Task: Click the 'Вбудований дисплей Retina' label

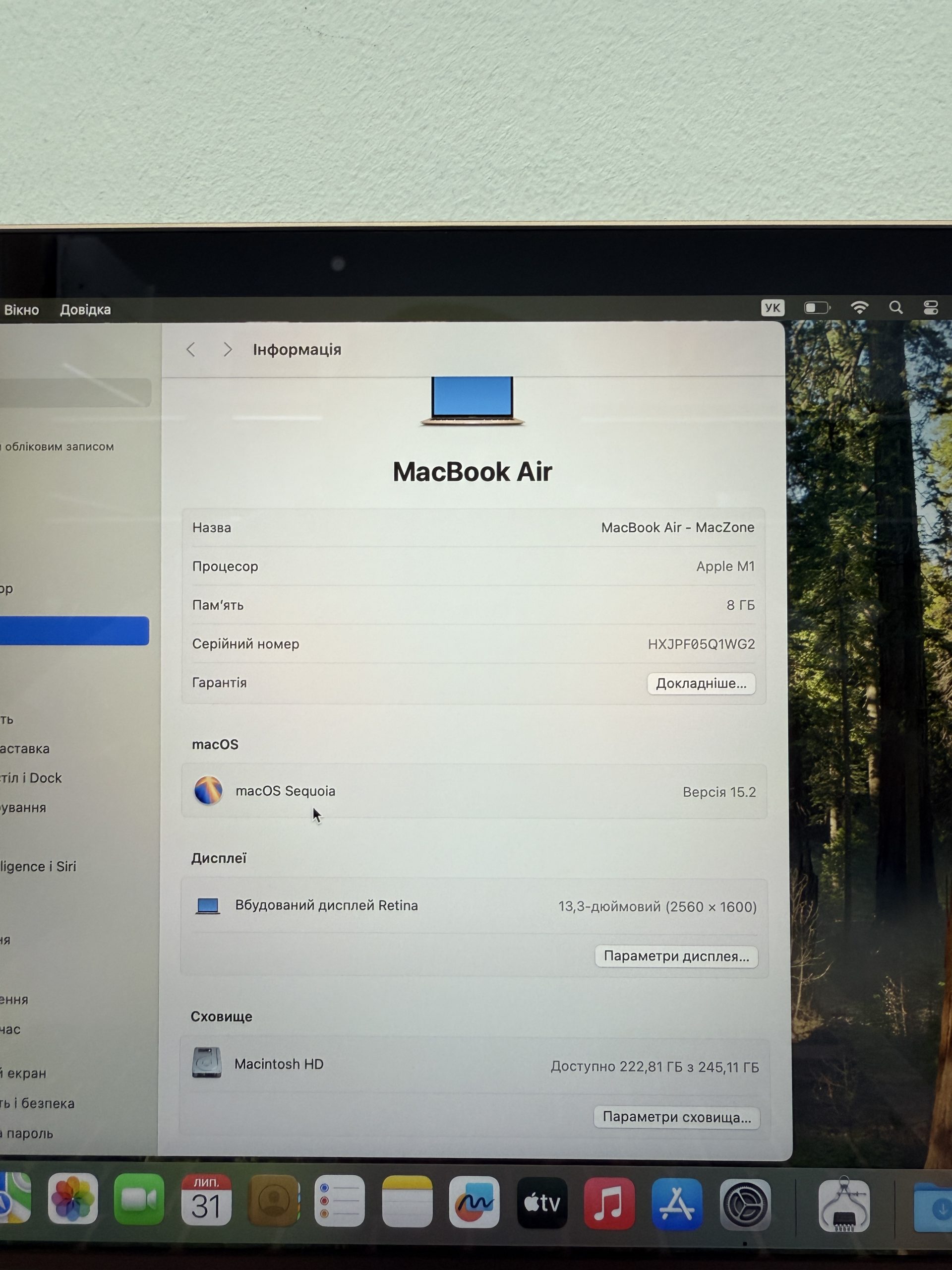Action: (x=327, y=905)
